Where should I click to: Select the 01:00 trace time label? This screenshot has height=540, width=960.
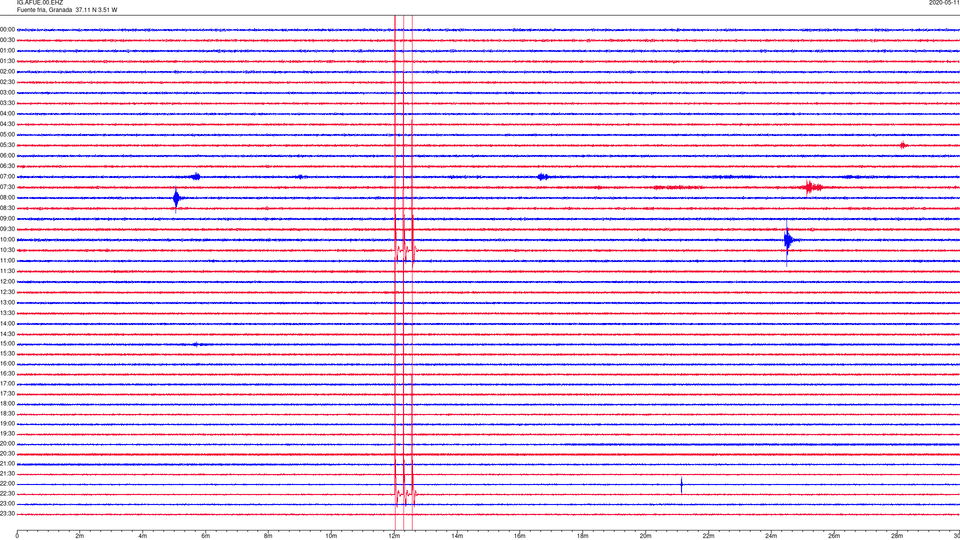pyautogui.click(x=8, y=51)
